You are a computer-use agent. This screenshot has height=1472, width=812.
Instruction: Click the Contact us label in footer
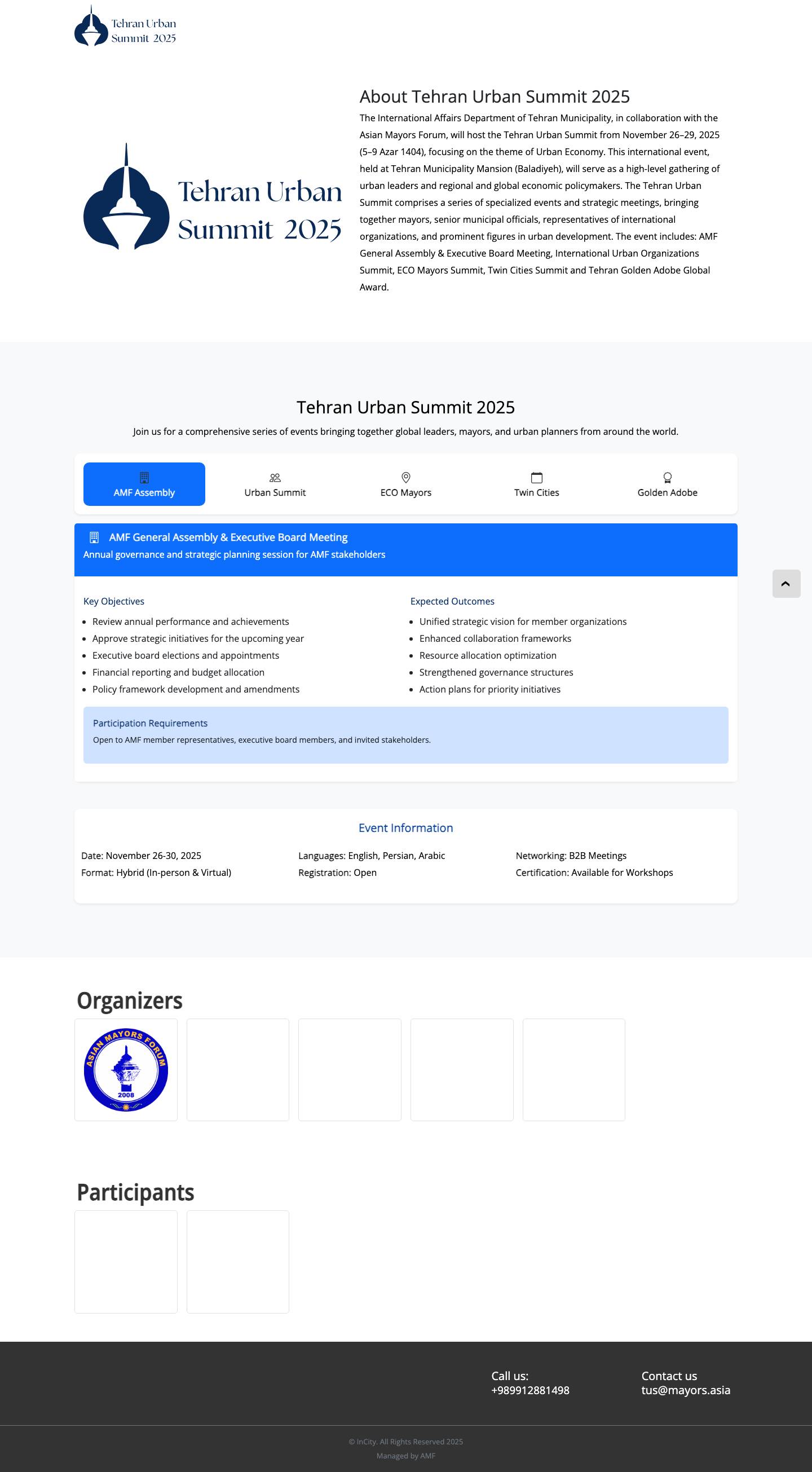pyautogui.click(x=669, y=1376)
